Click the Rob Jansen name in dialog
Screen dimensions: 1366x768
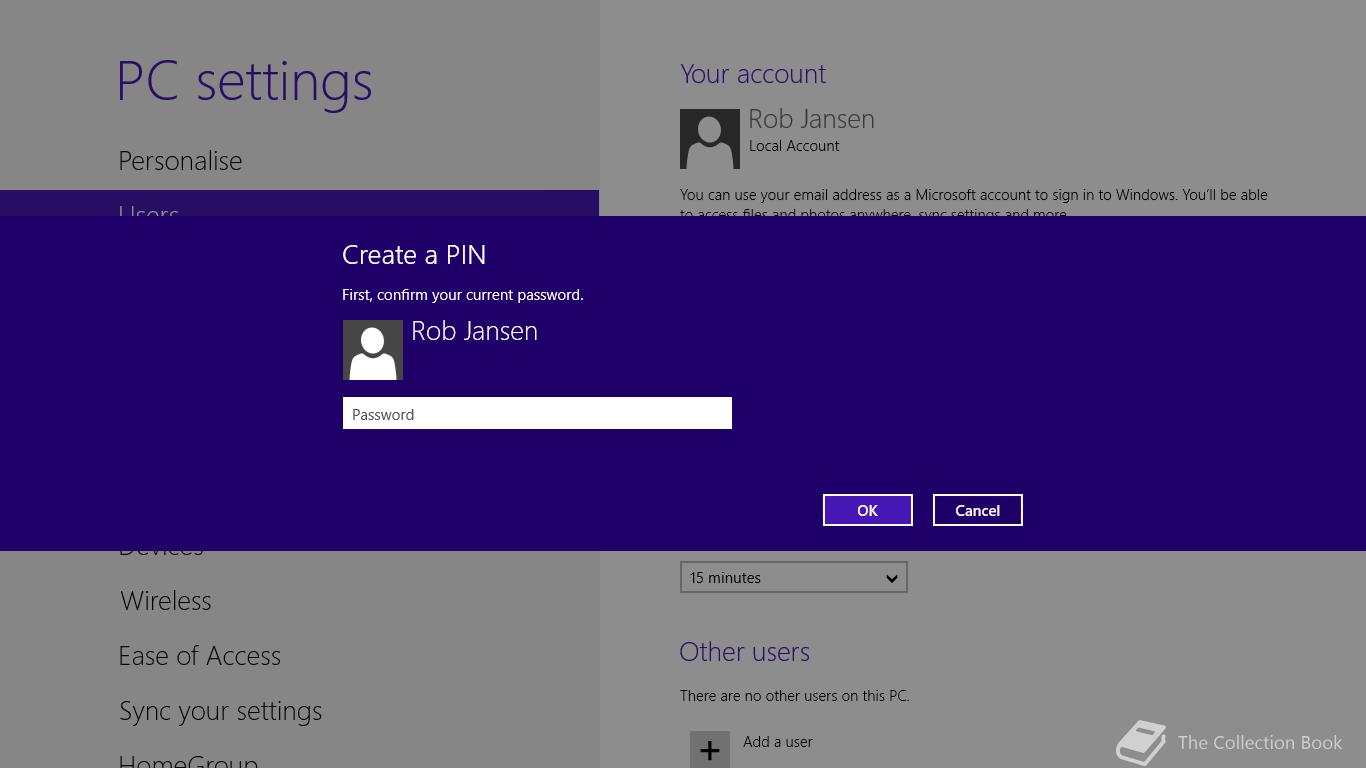tap(474, 331)
